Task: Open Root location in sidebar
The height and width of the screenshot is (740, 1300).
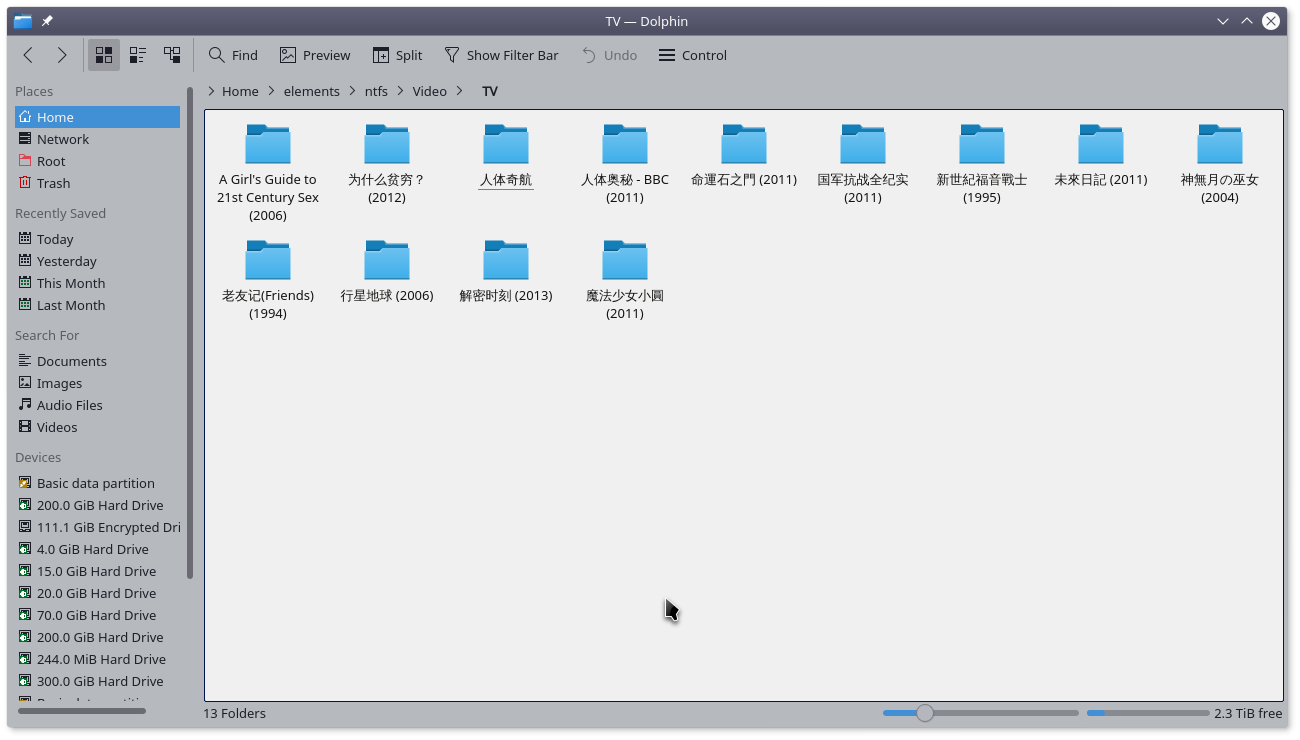Action: click(51, 161)
